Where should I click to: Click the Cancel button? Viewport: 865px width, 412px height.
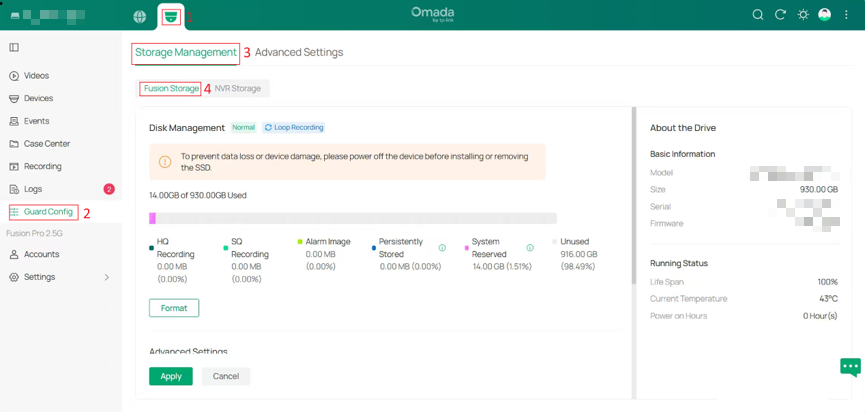point(226,376)
